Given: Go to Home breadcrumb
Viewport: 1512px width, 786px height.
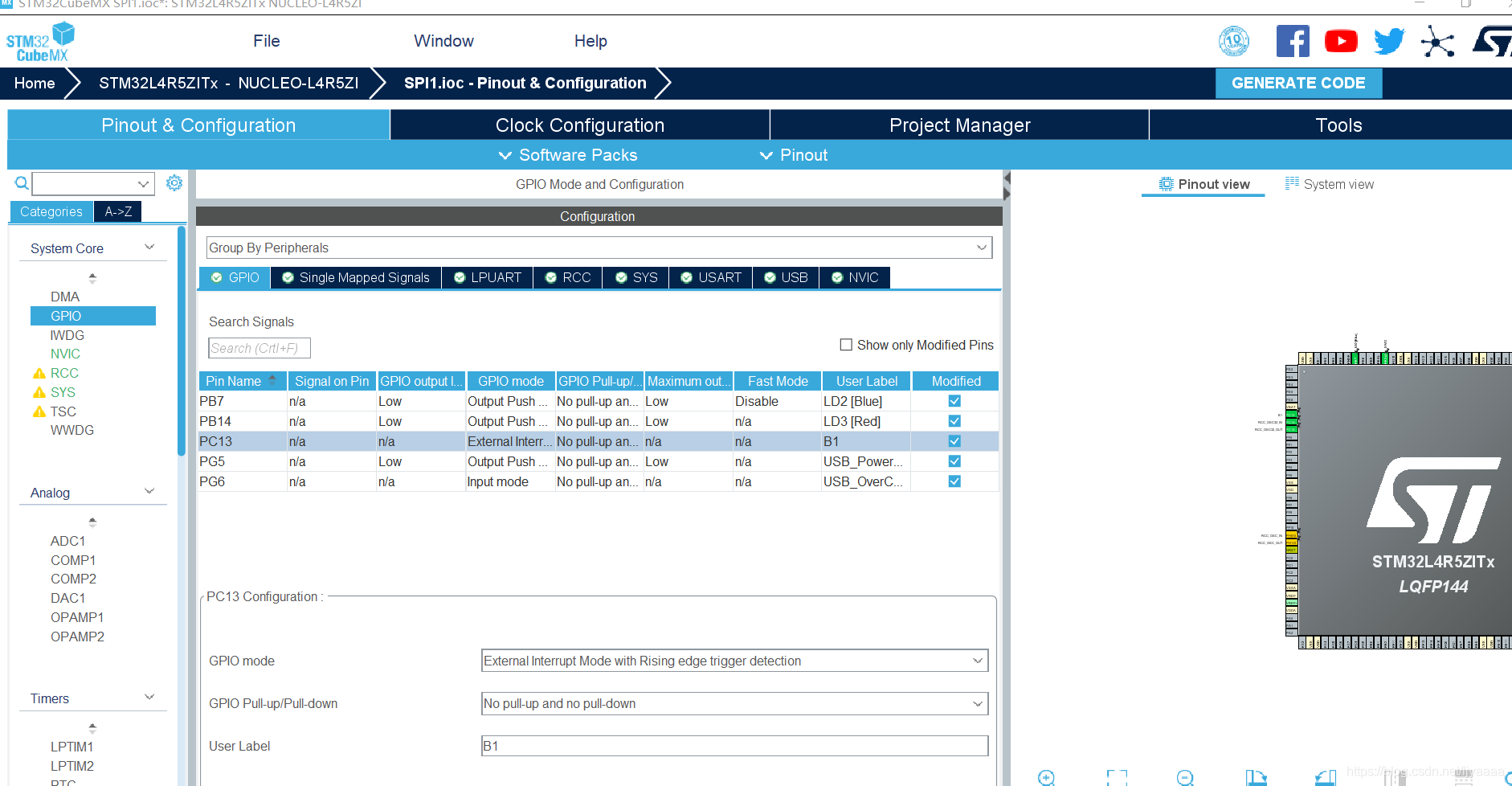Looking at the screenshot, I should pos(35,84).
